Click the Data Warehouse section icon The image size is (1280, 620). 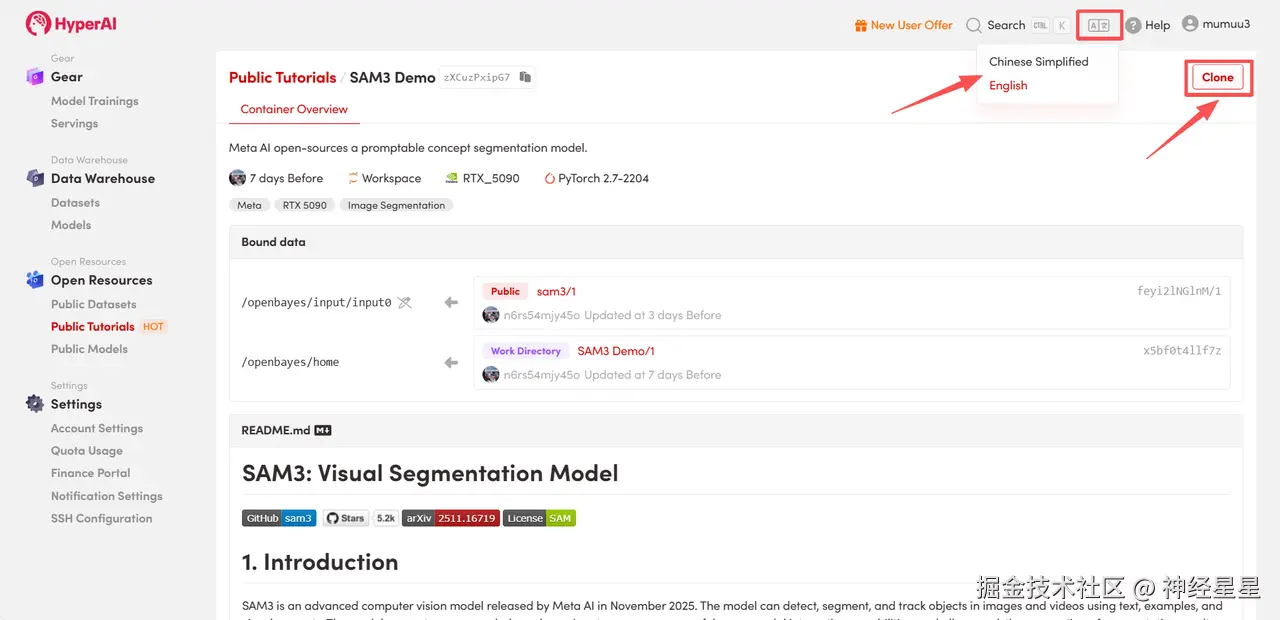coord(34,178)
